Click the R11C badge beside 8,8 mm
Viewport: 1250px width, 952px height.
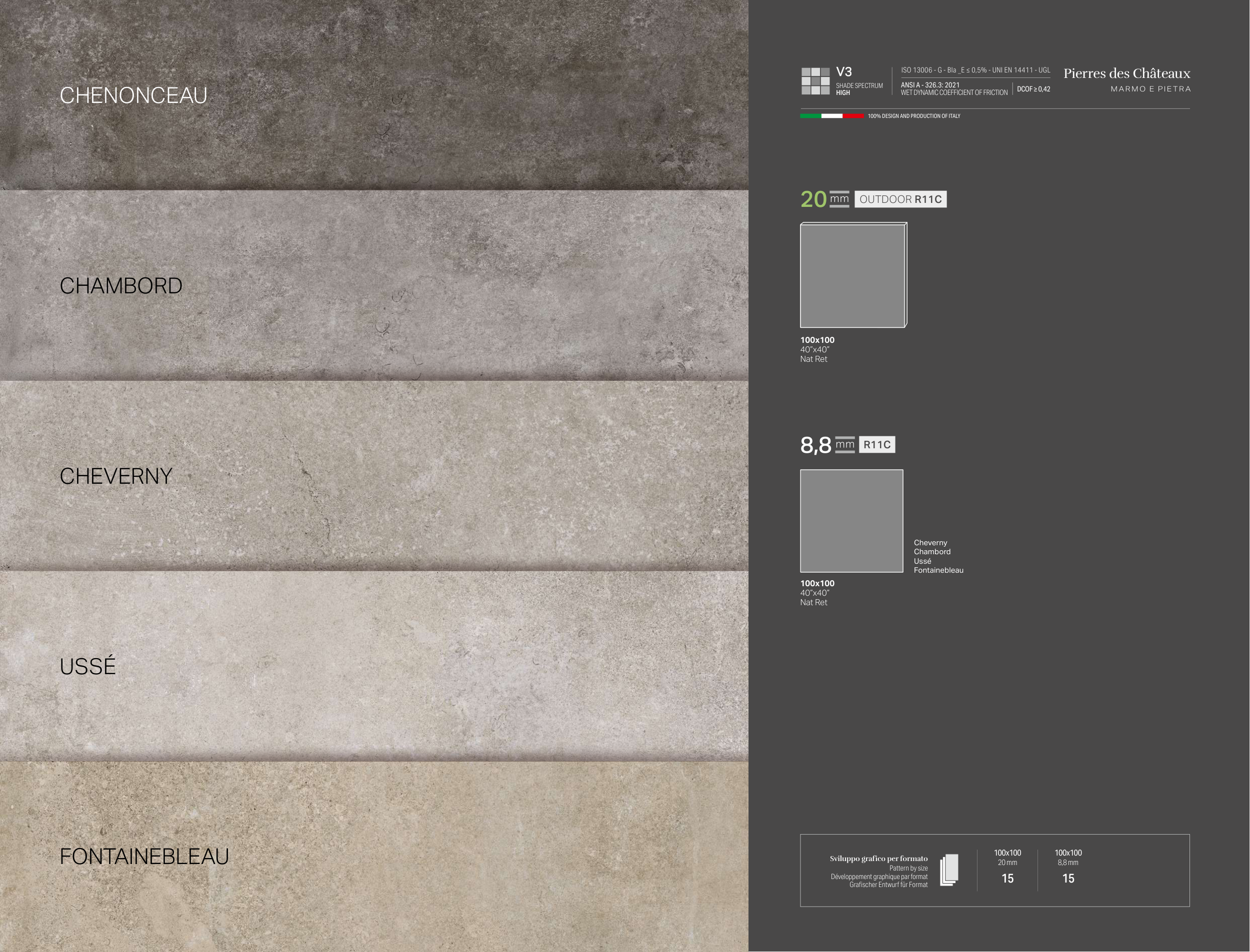point(877,445)
